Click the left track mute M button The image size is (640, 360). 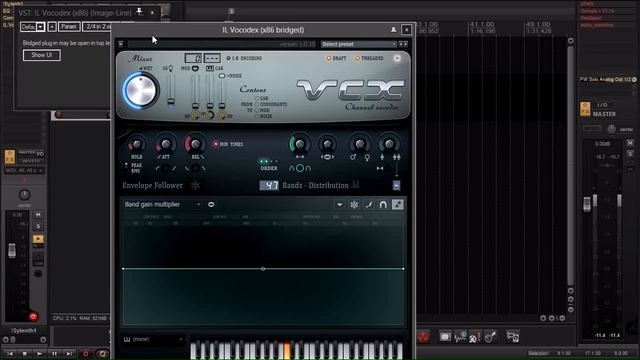tap(38, 214)
